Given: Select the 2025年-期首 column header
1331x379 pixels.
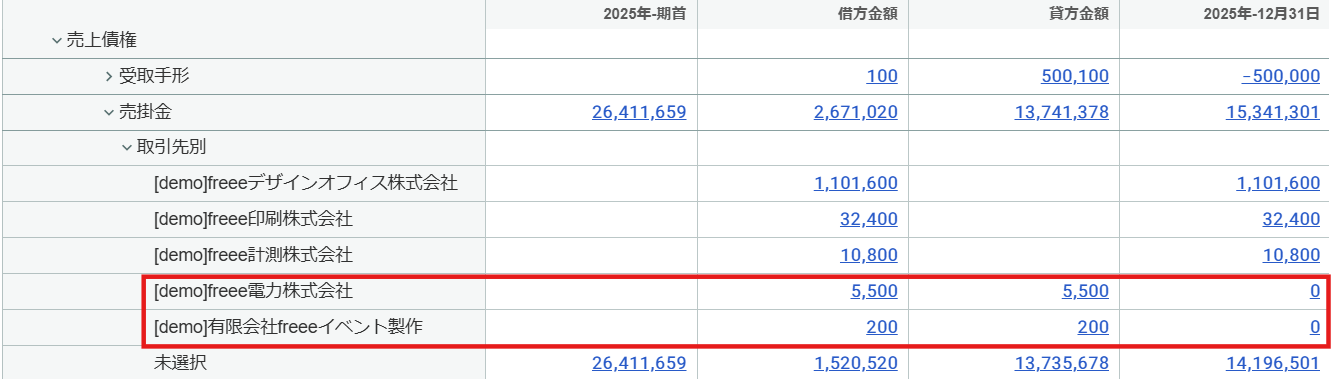Looking at the screenshot, I should [645, 14].
